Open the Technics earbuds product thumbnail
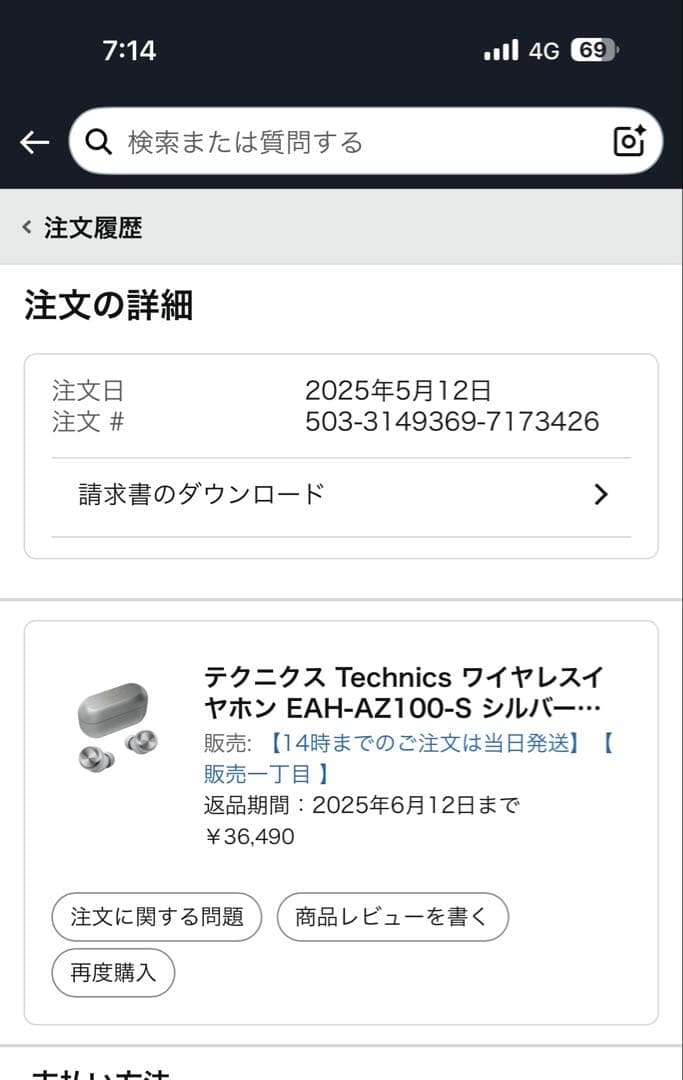The image size is (683, 1080). click(x=117, y=727)
